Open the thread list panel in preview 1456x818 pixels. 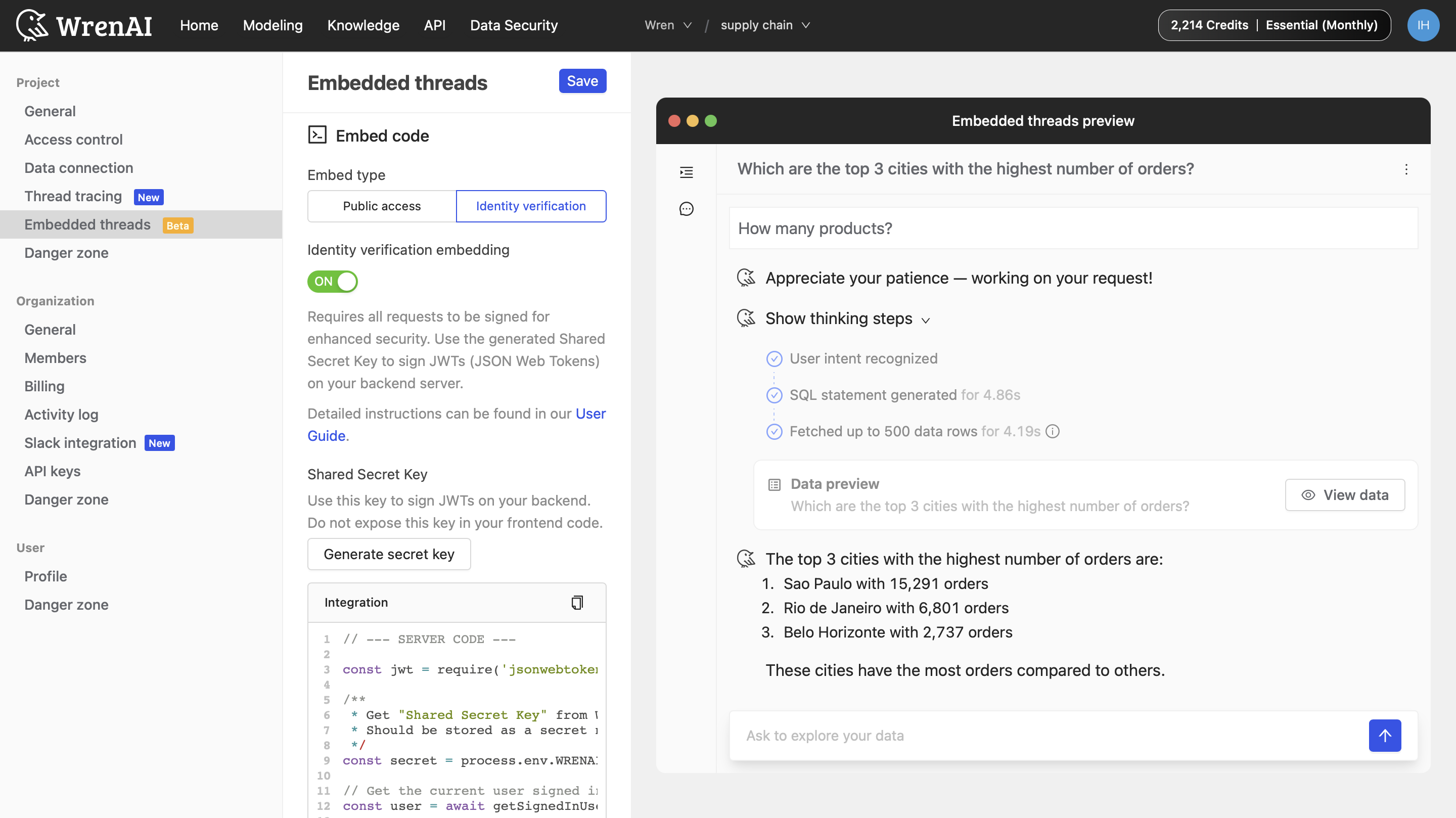click(x=686, y=172)
